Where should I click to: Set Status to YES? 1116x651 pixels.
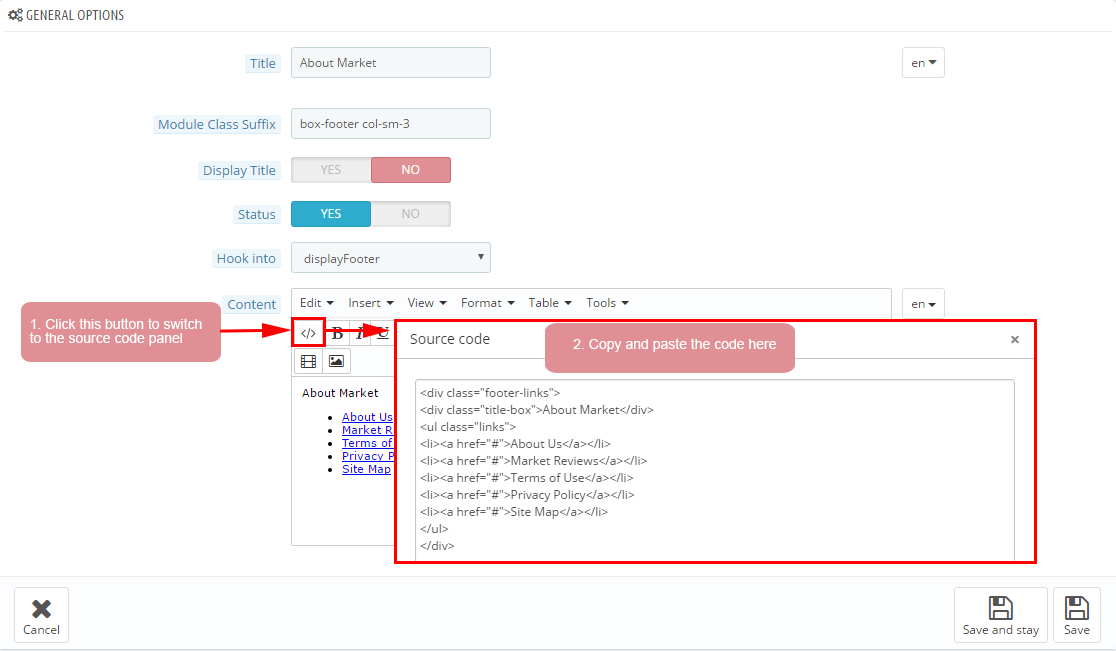coord(331,214)
